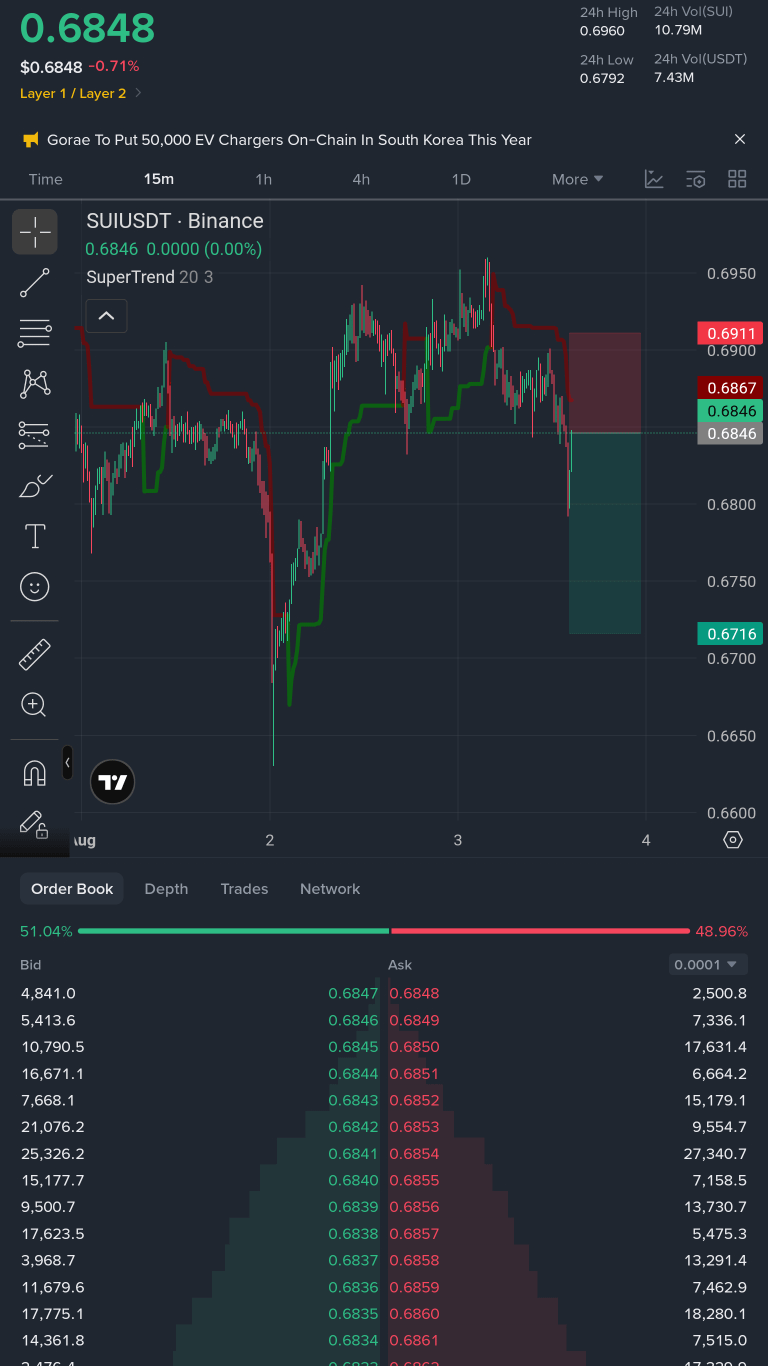
Task: Open the Fibonacci/horizontal lines tool
Action: [x=35, y=333]
